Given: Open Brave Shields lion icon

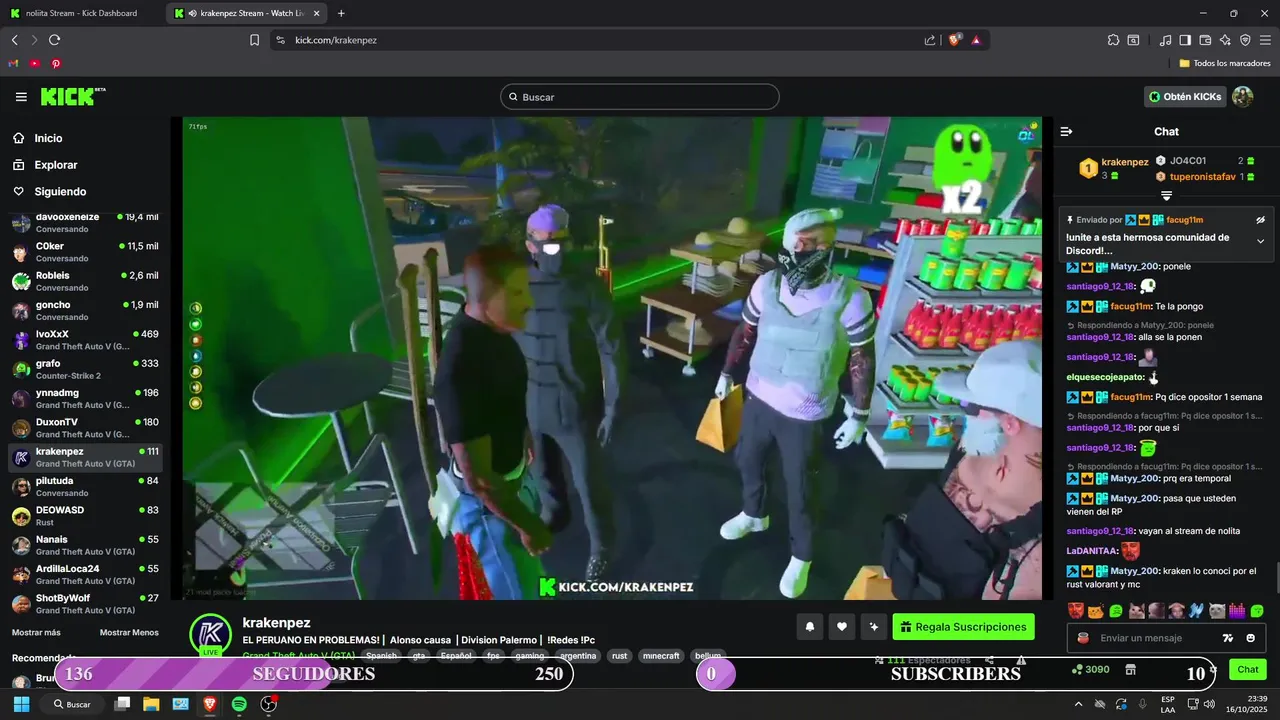Looking at the screenshot, I should 955,40.
